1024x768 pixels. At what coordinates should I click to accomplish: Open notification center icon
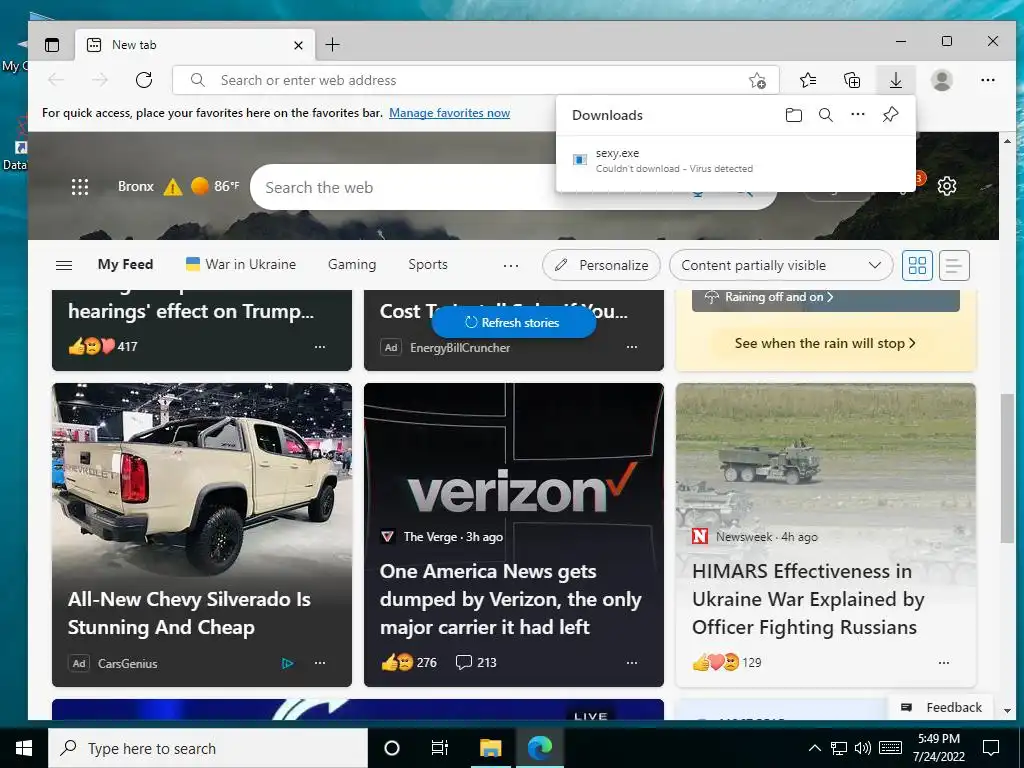point(991,748)
